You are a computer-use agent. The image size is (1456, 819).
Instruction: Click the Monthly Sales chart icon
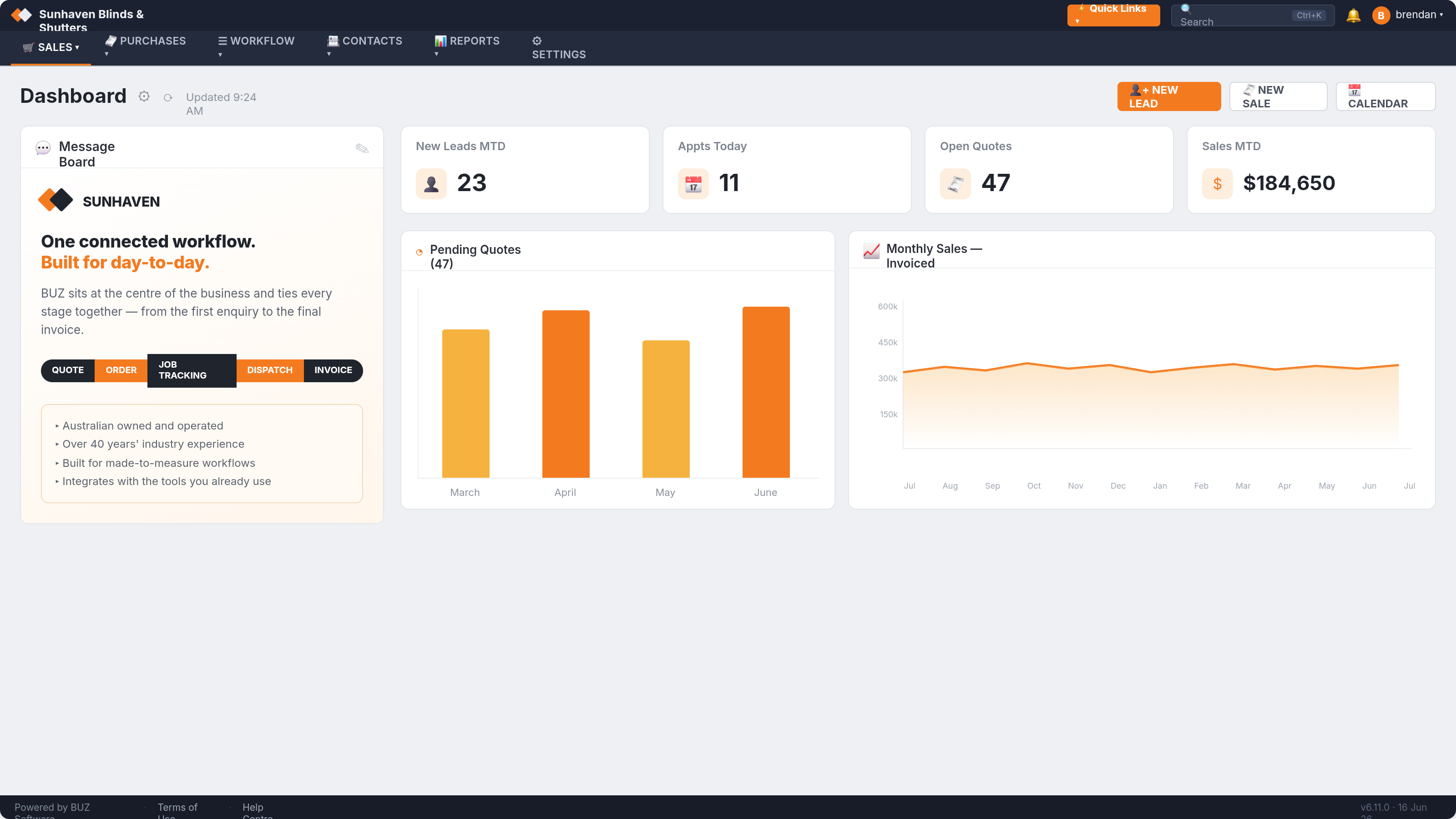[872, 250]
